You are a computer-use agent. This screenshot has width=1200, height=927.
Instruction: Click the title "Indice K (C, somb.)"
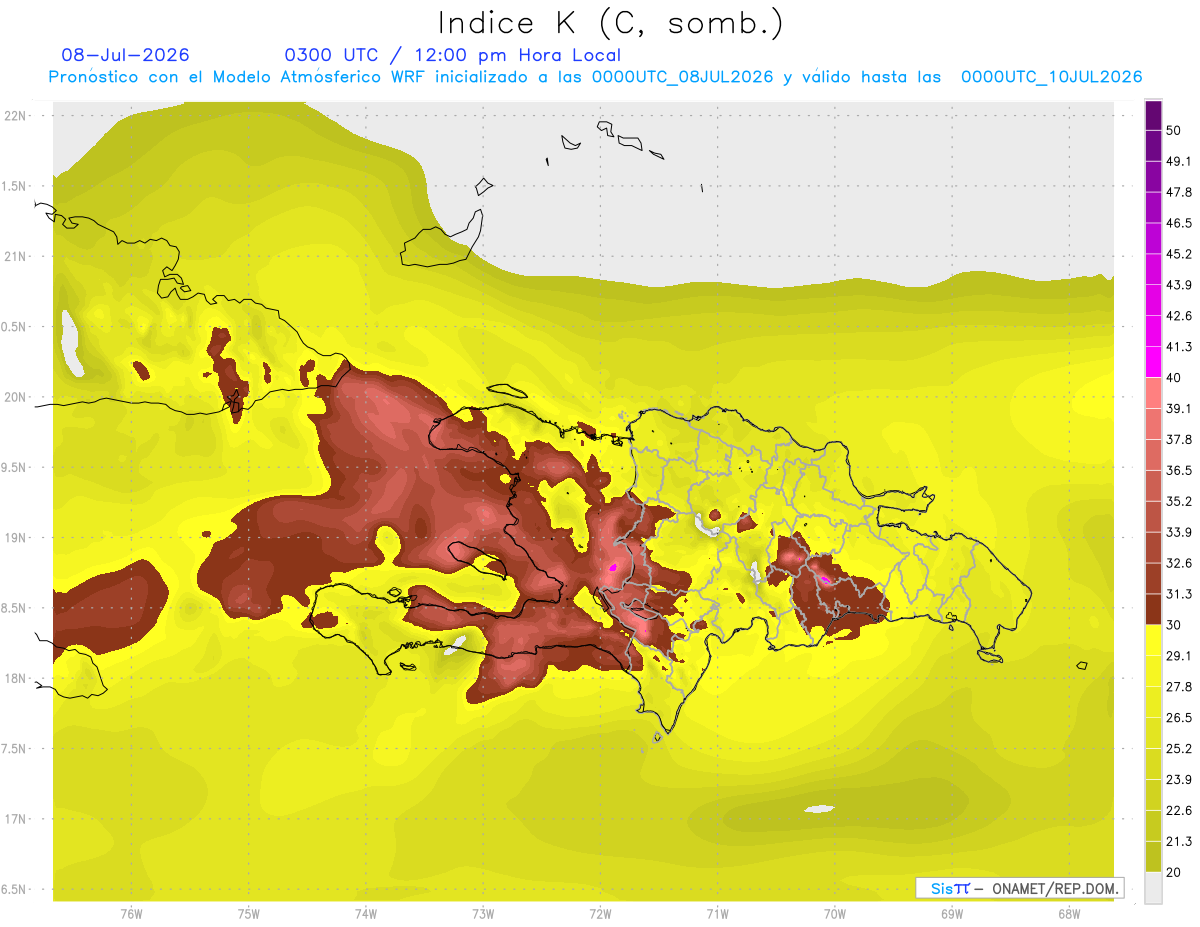point(611,23)
